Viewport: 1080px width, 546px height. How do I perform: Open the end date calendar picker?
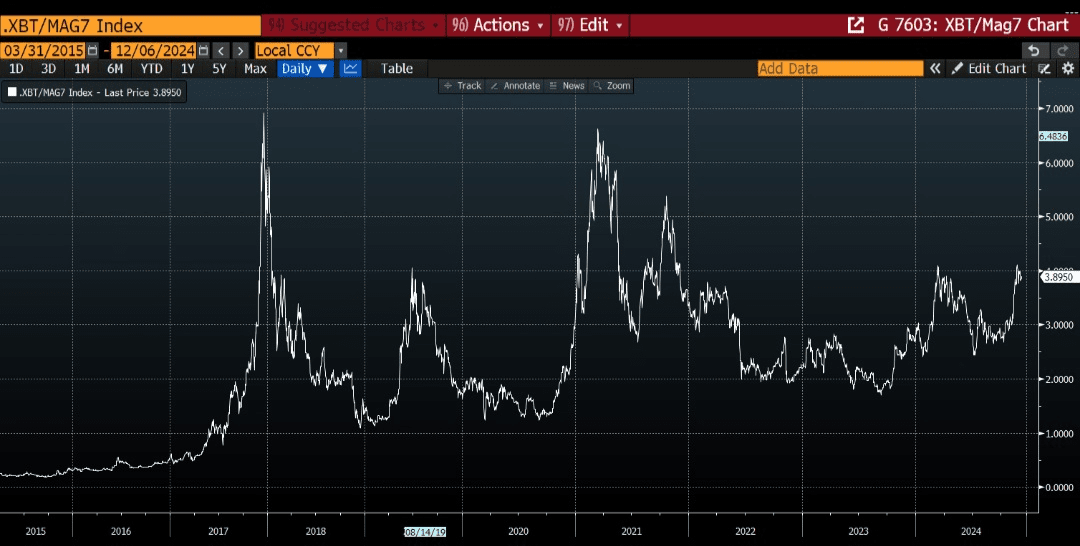203,51
